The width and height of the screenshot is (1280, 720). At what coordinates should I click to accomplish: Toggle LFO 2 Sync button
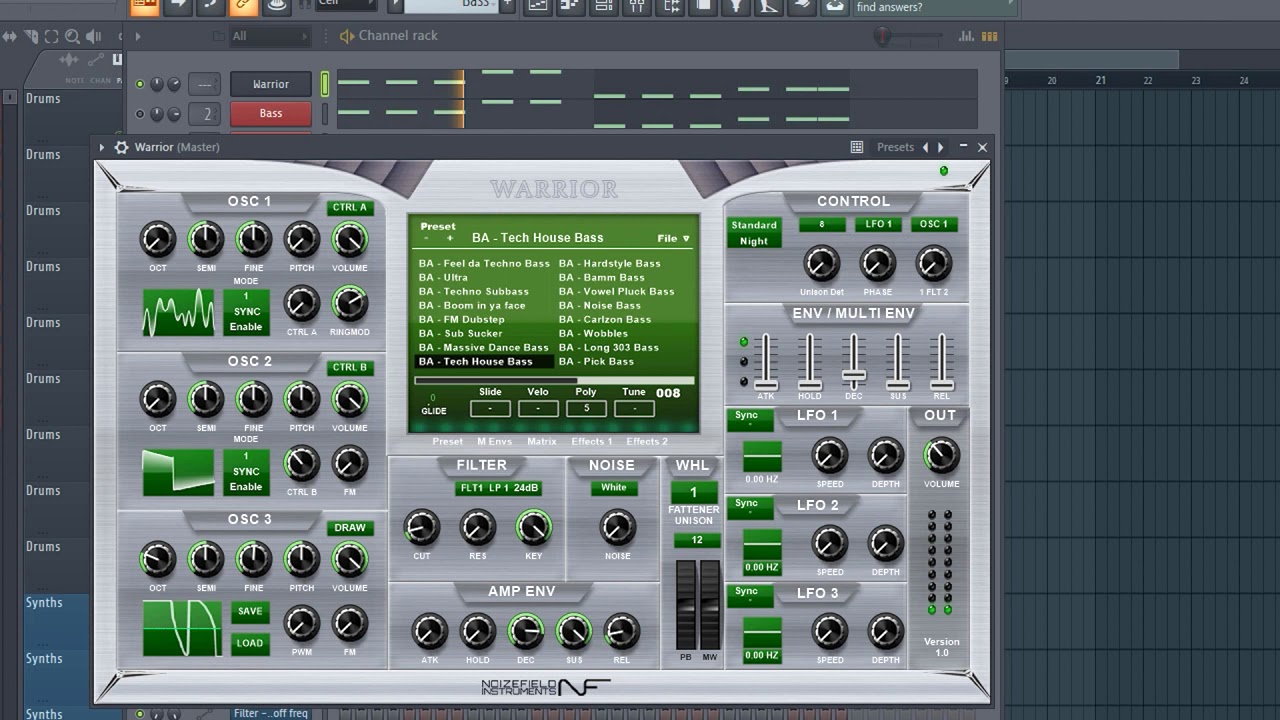(x=750, y=507)
